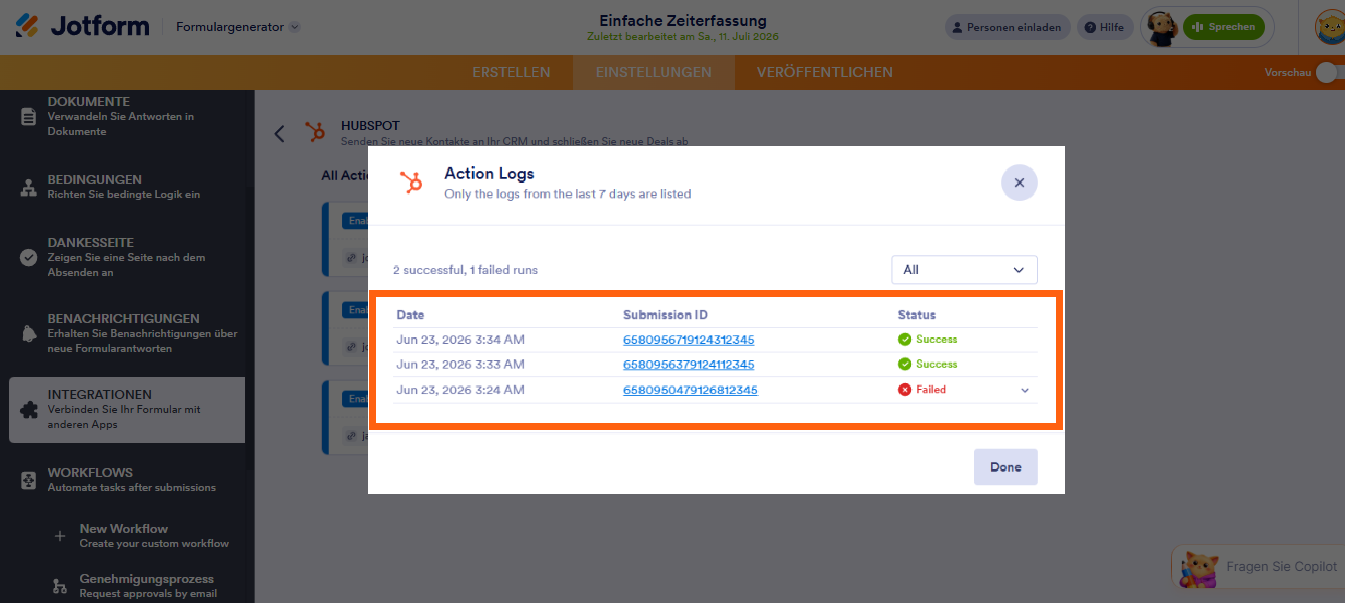This screenshot has height=603, width=1345.
Task: Click date Jun 23, 2026 3:34 AM
Action: pyautogui.click(x=460, y=340)
